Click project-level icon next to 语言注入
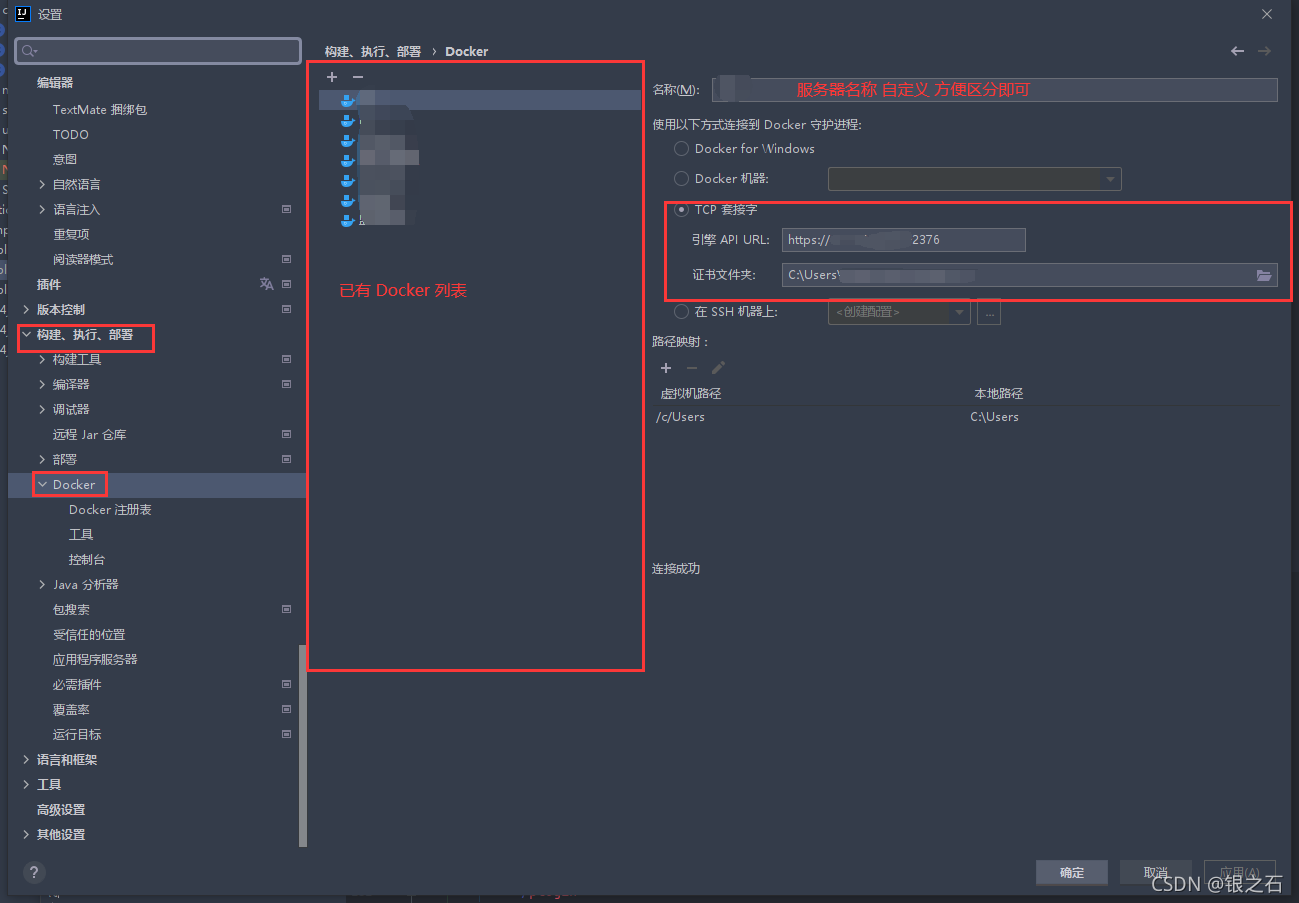 (x=286, y=209)
